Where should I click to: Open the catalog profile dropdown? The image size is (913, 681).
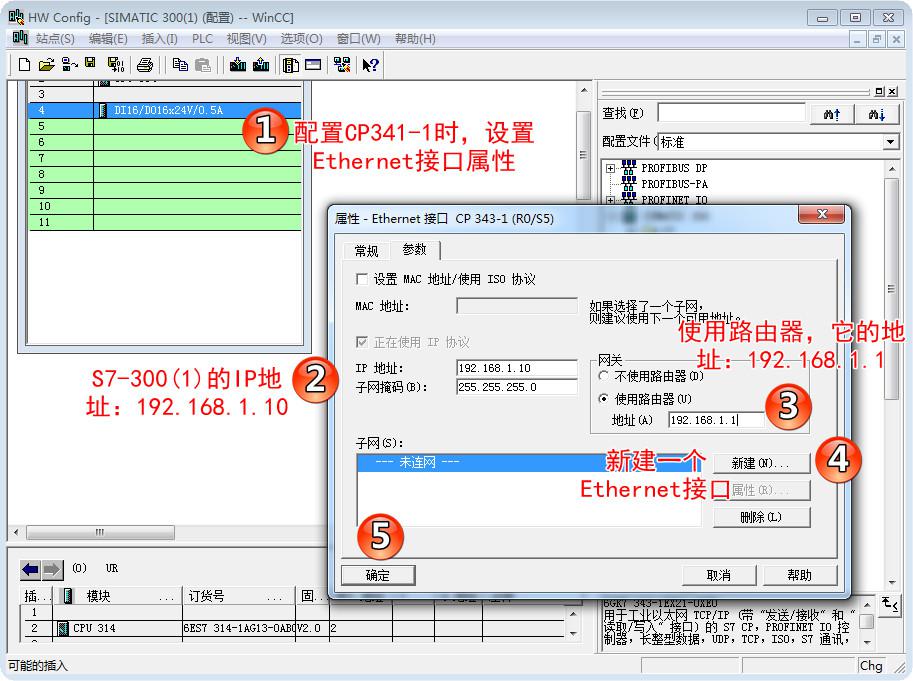(x=890, y=142)
